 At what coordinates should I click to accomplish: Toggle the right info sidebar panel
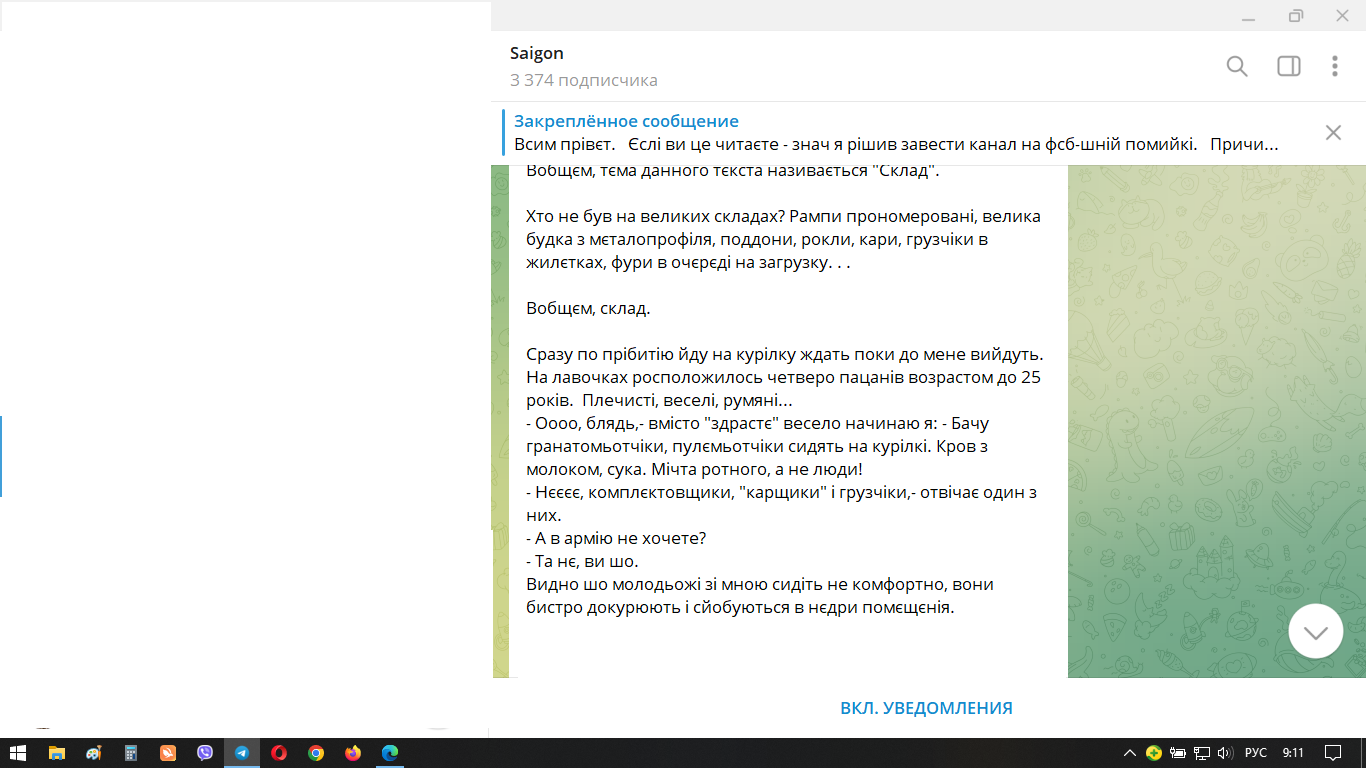pos(1289,66)
